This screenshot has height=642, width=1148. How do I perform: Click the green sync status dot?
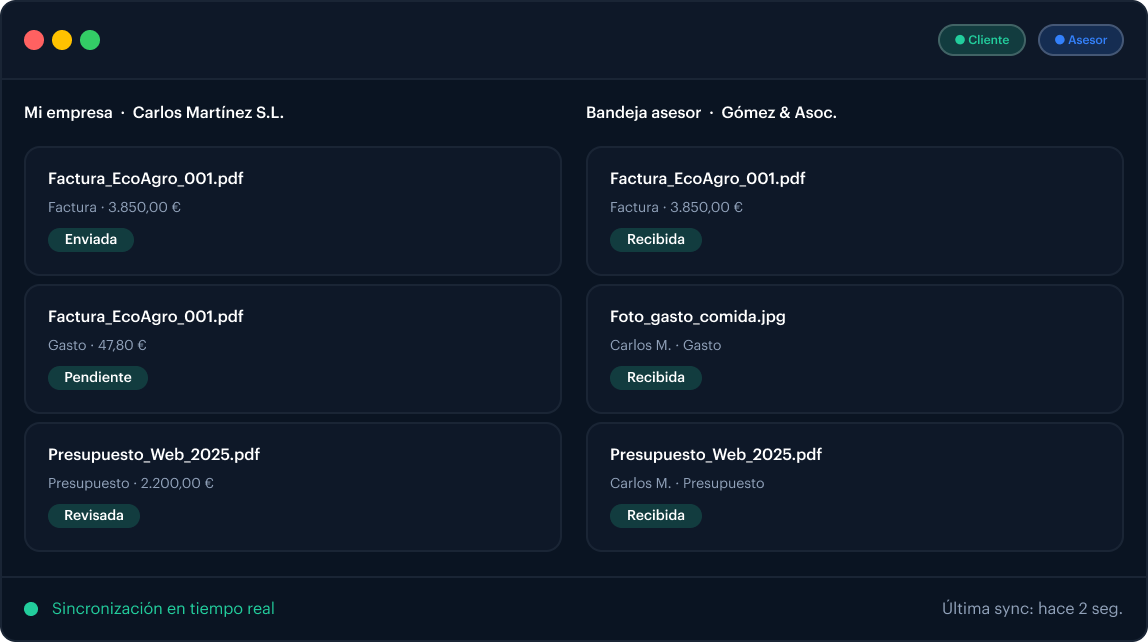pos(31,609)
